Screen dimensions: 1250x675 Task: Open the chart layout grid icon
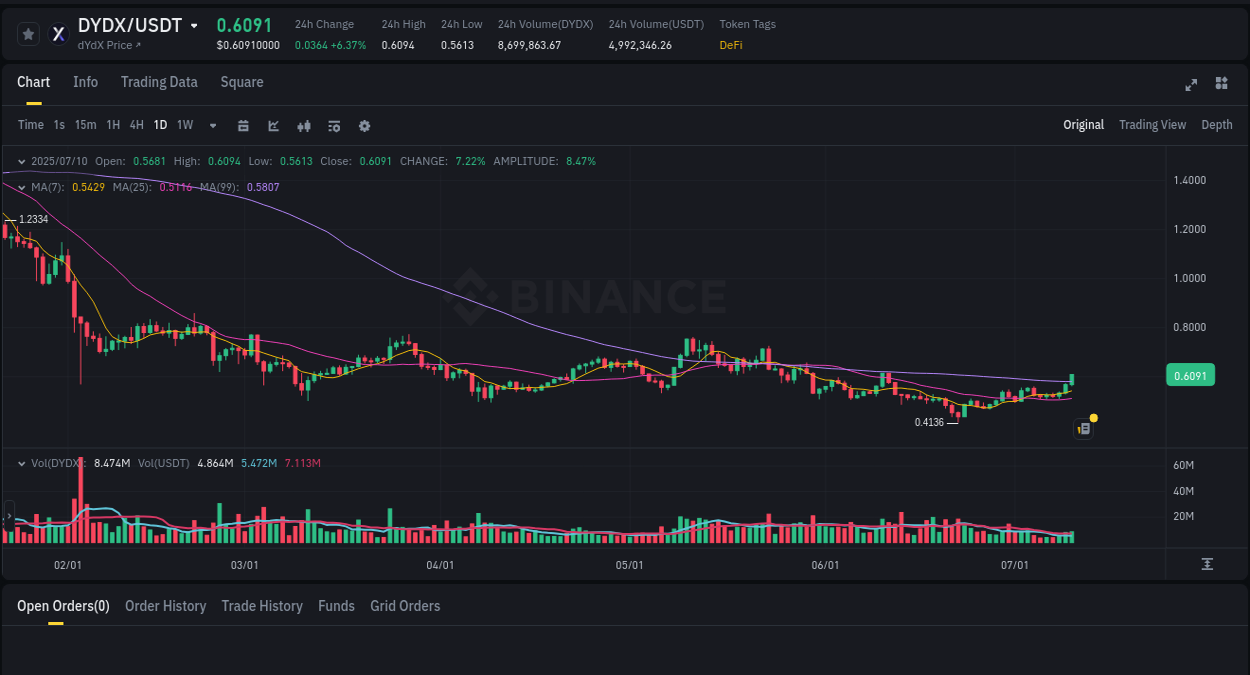tap(1221, 85)
